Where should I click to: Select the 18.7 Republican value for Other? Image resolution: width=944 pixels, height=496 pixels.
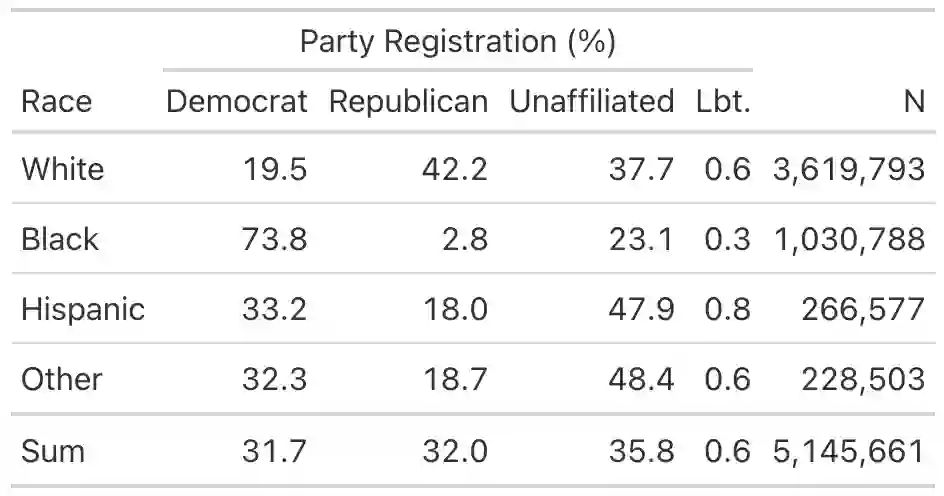click(x=455, y=379)
